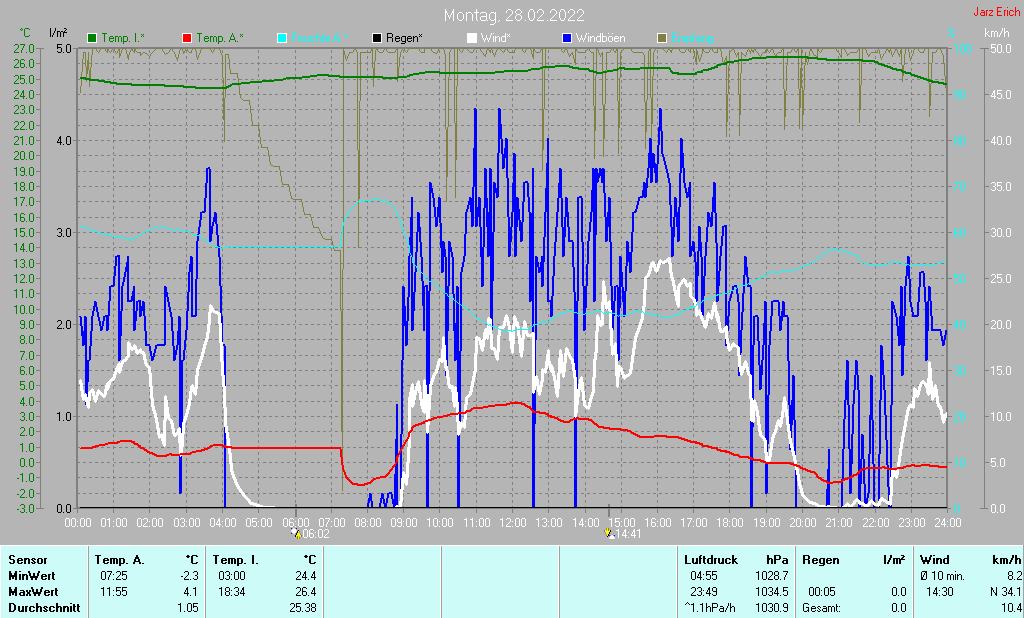Viewport: 1024px width, 618px height.
Task: Click the '12:00' time axis label
Action: 513,523
